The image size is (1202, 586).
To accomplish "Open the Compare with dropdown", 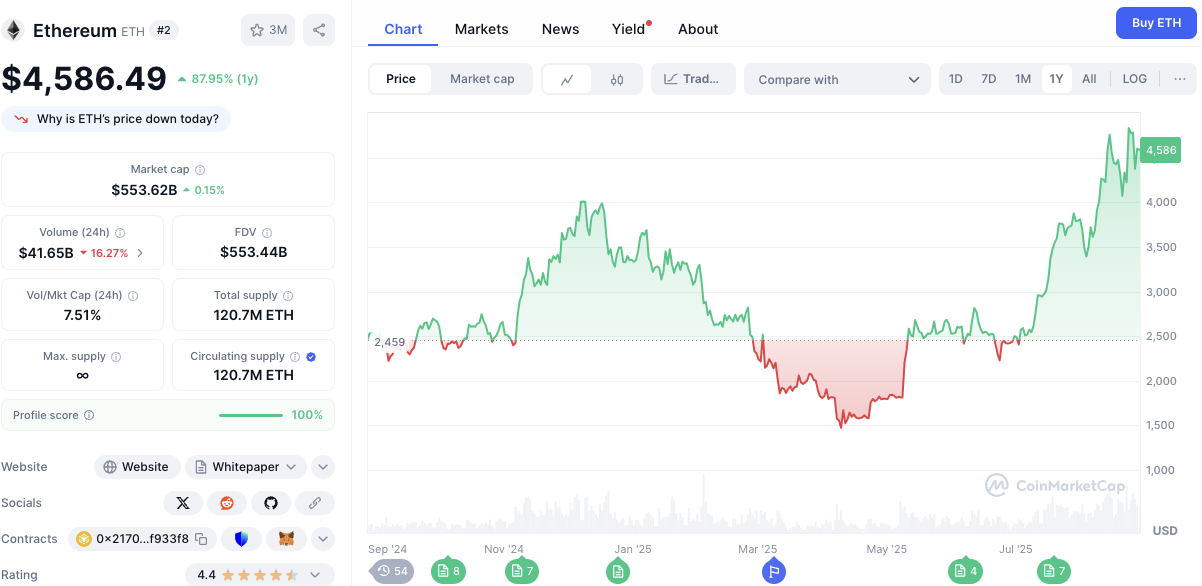I will [x=838, y=80].
